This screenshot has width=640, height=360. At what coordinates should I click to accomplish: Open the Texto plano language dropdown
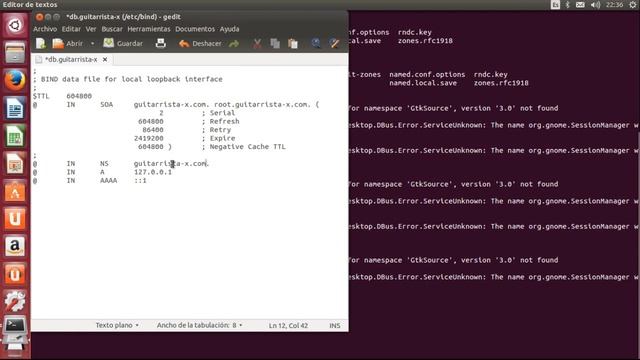tap(117, 325)
